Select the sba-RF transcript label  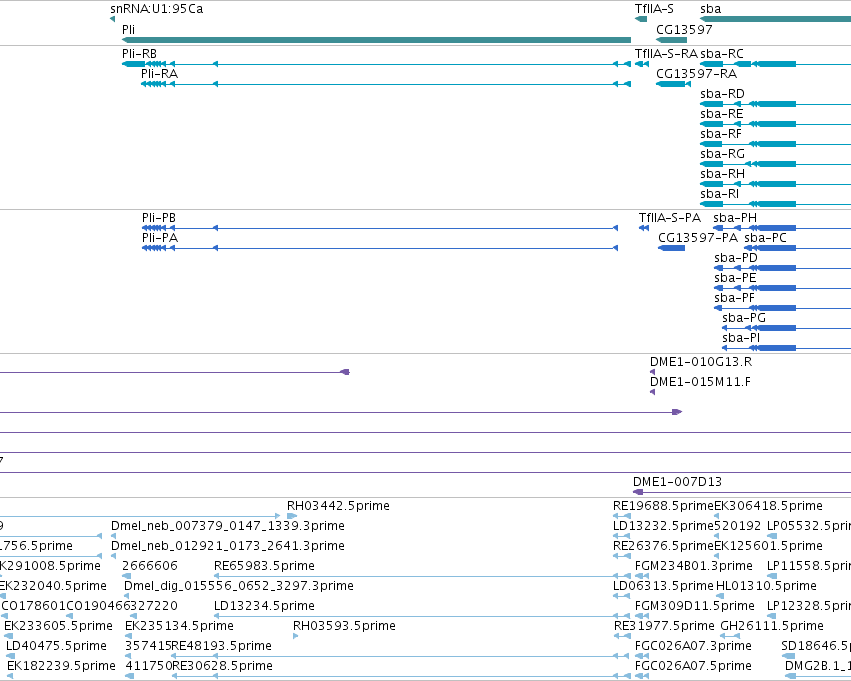pos(721,134)
